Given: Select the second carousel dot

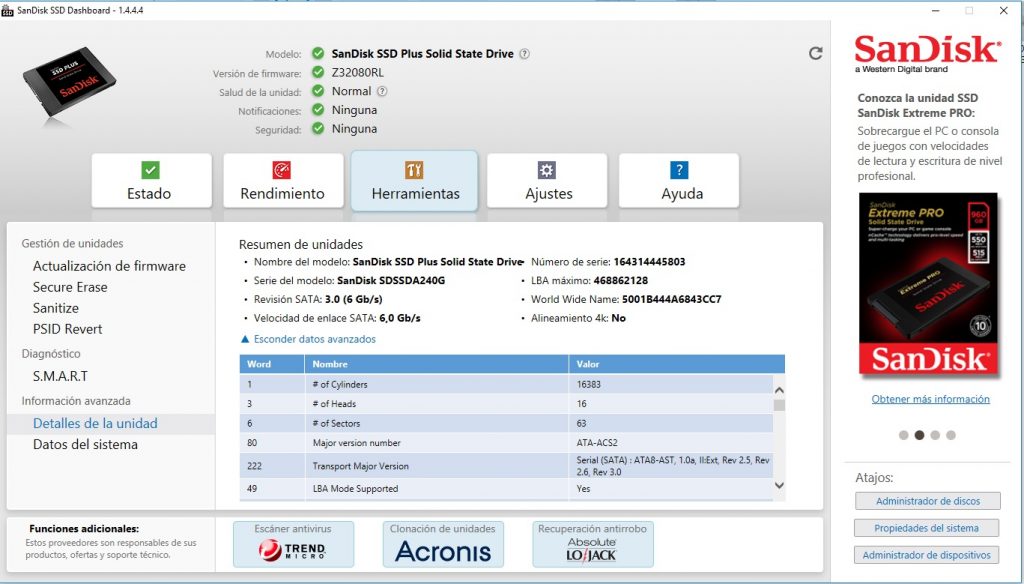Looking at the screenshot, I should click(919, 435).
